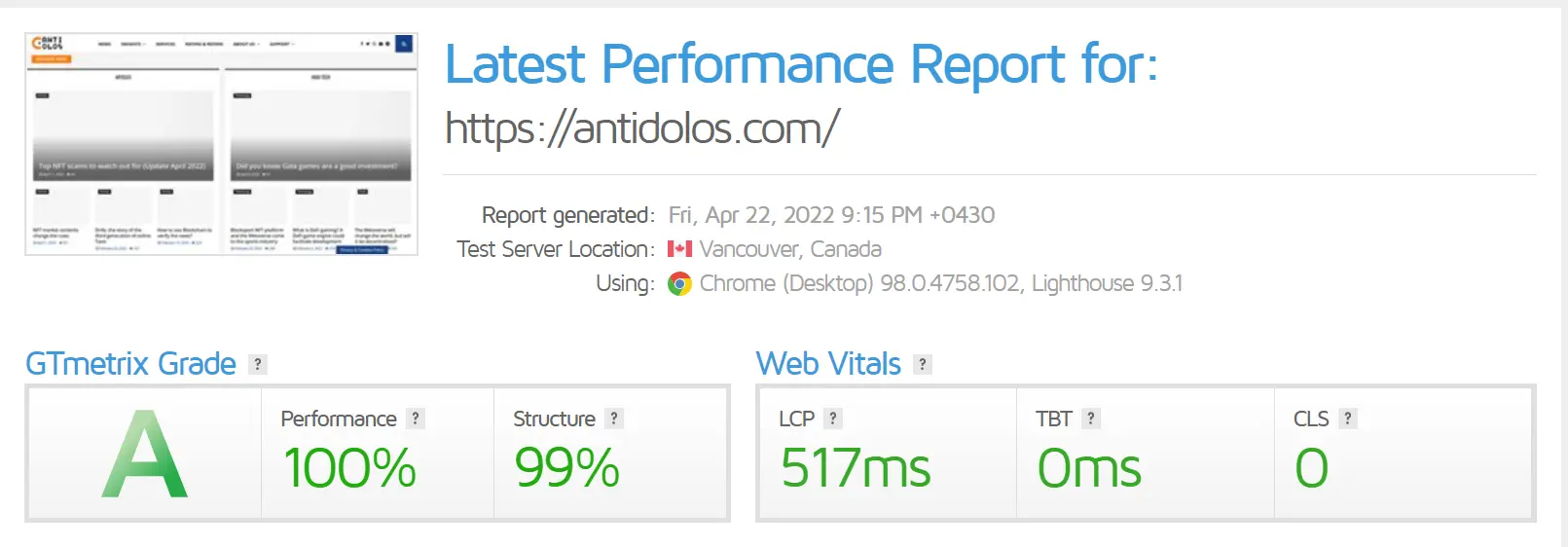Open the antidolos.com site screenshot thumbnail
1568x547 pixels.
tap(222, 144)
